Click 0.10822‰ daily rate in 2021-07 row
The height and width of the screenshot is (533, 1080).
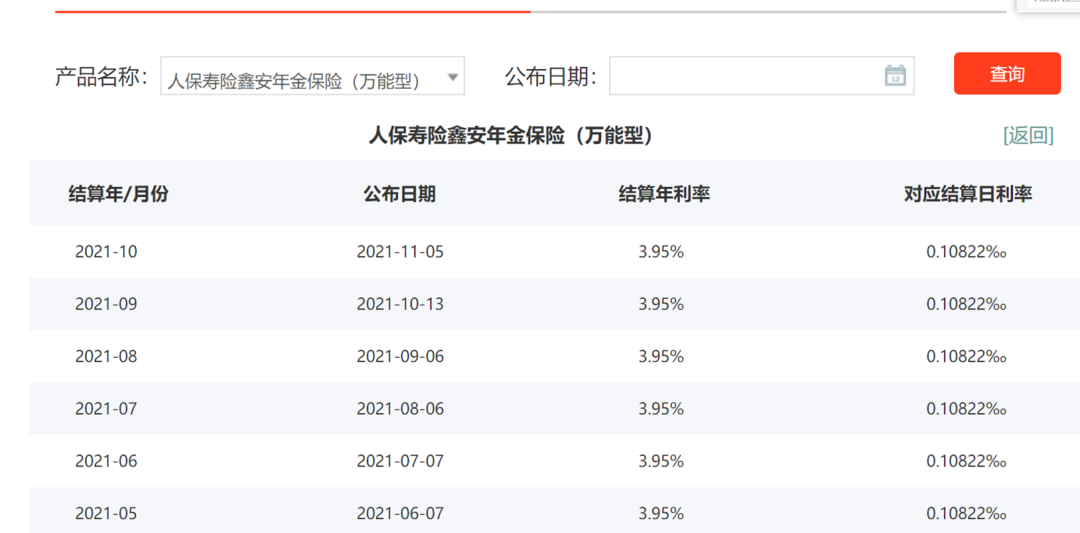click(x=966, y=409)
